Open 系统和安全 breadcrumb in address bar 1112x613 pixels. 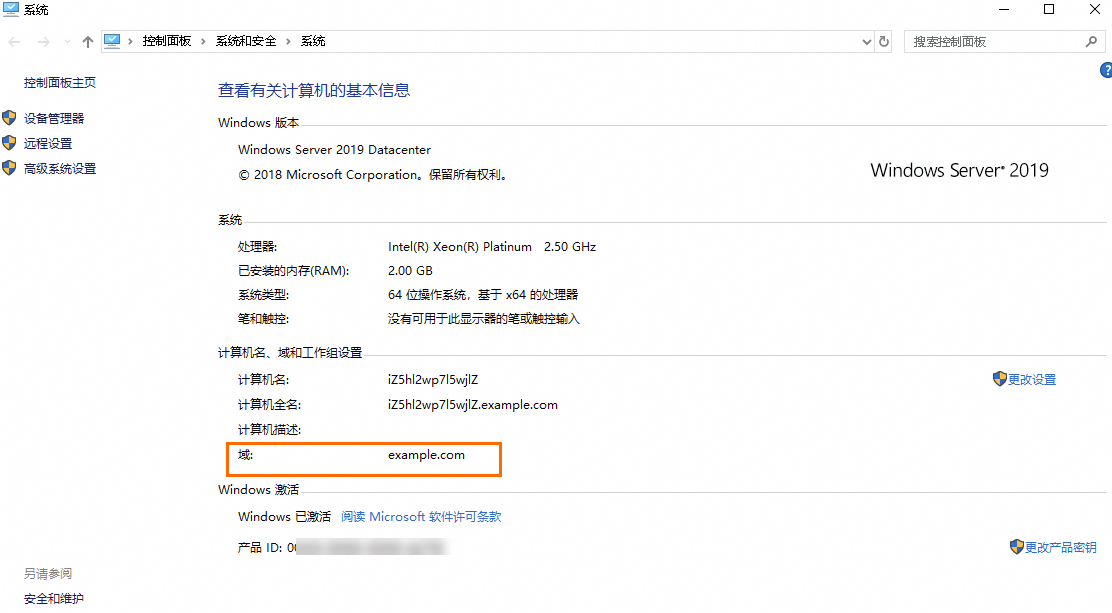246,41
